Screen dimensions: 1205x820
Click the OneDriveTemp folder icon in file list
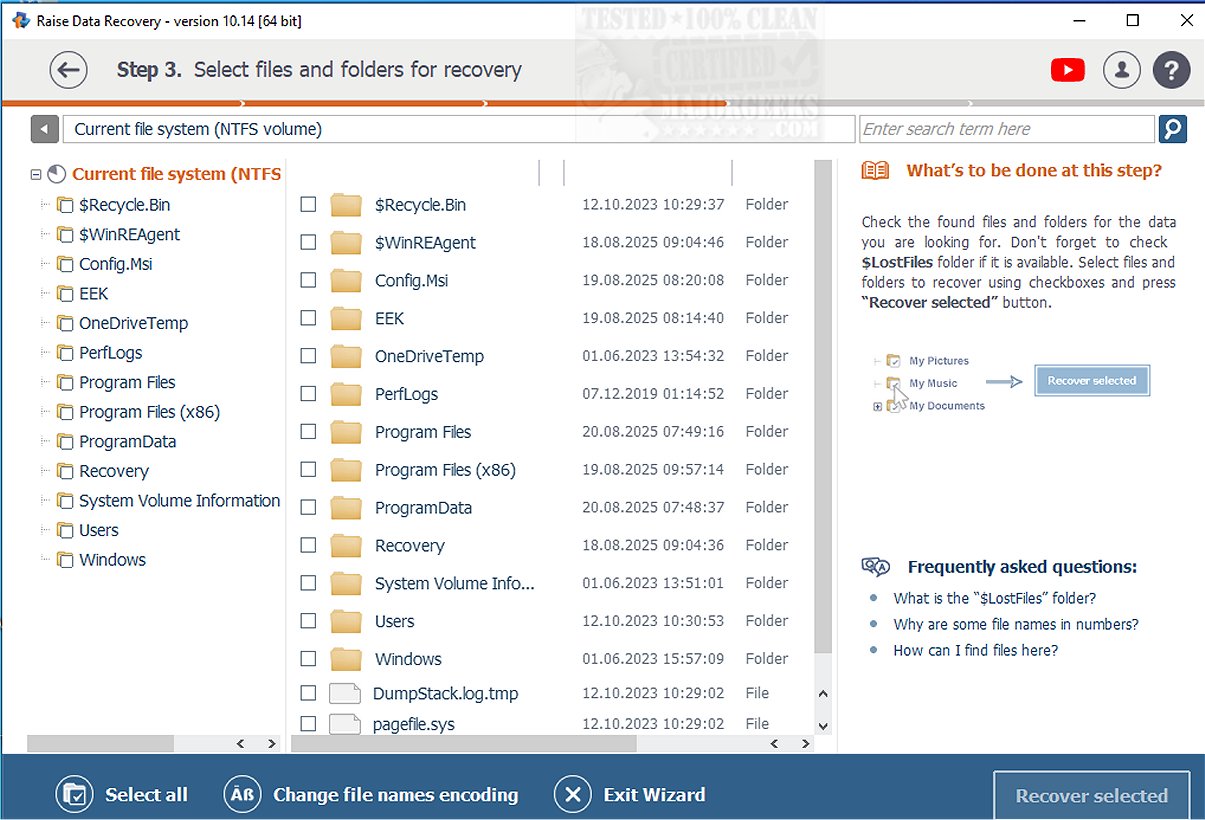point(346,356)
